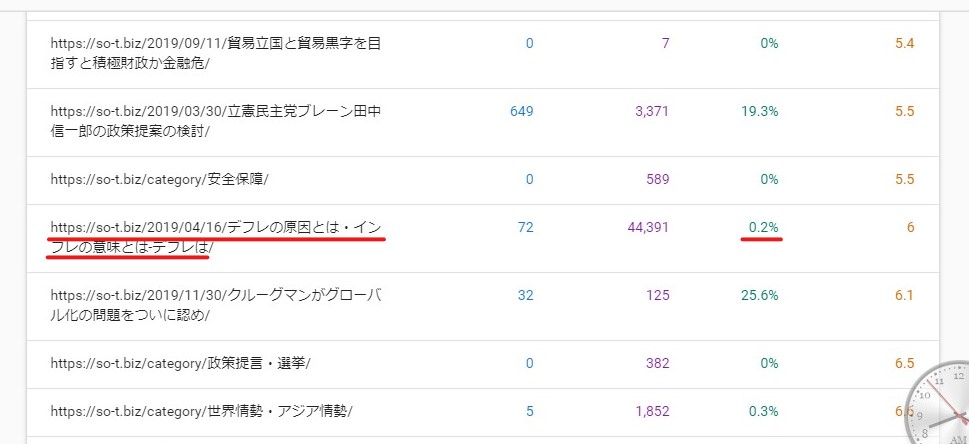The image size is (969, 444).
Task: Click the 44,391 impressions value
Action: coord(648,228)
